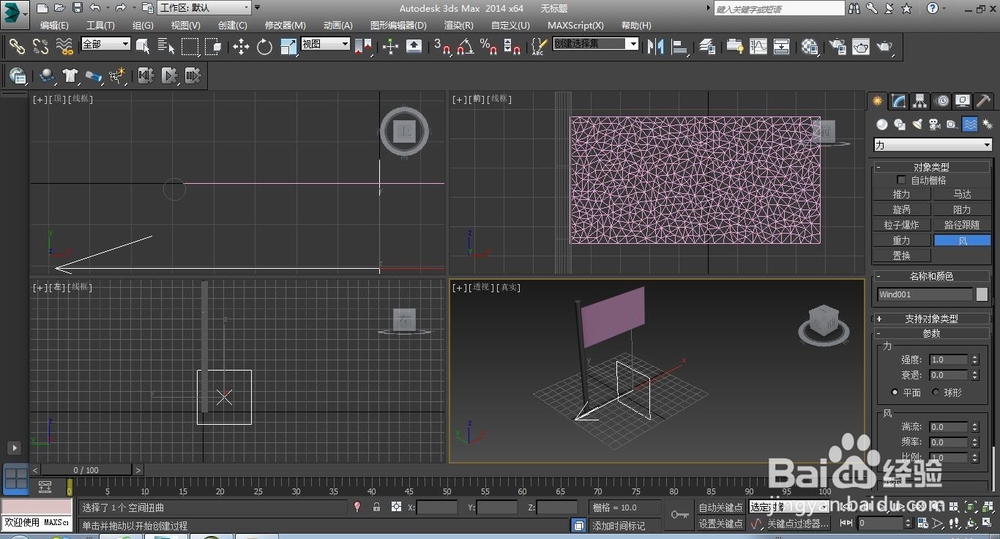Select the 平面 radio button

coord(895,392)
